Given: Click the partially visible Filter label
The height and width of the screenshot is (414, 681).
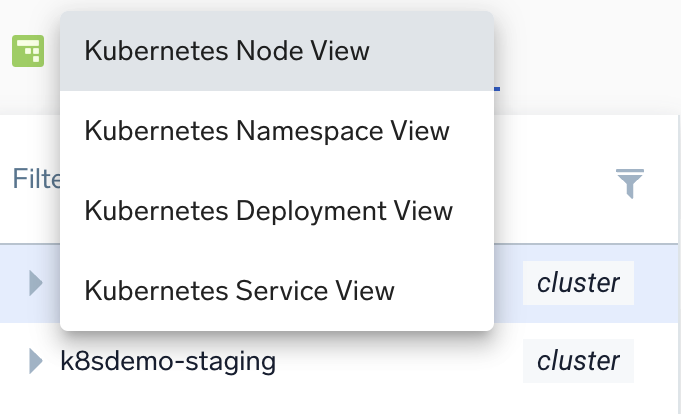Looking at the screenshot, I should pos(35,180).
